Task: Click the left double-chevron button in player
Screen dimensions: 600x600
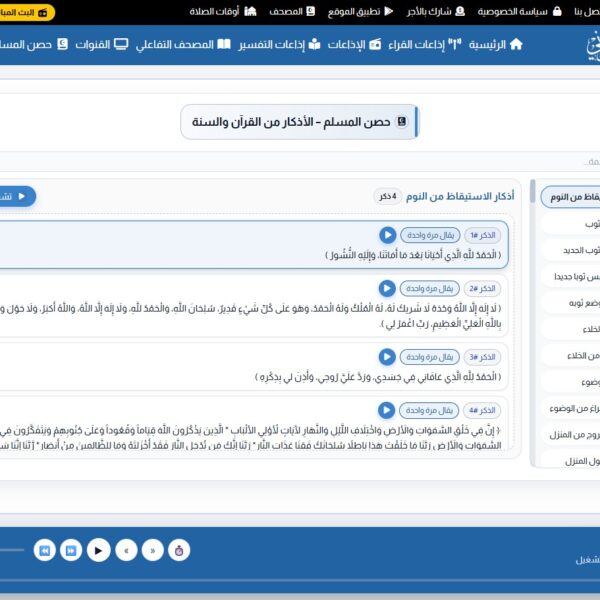Action: point(126,549)
